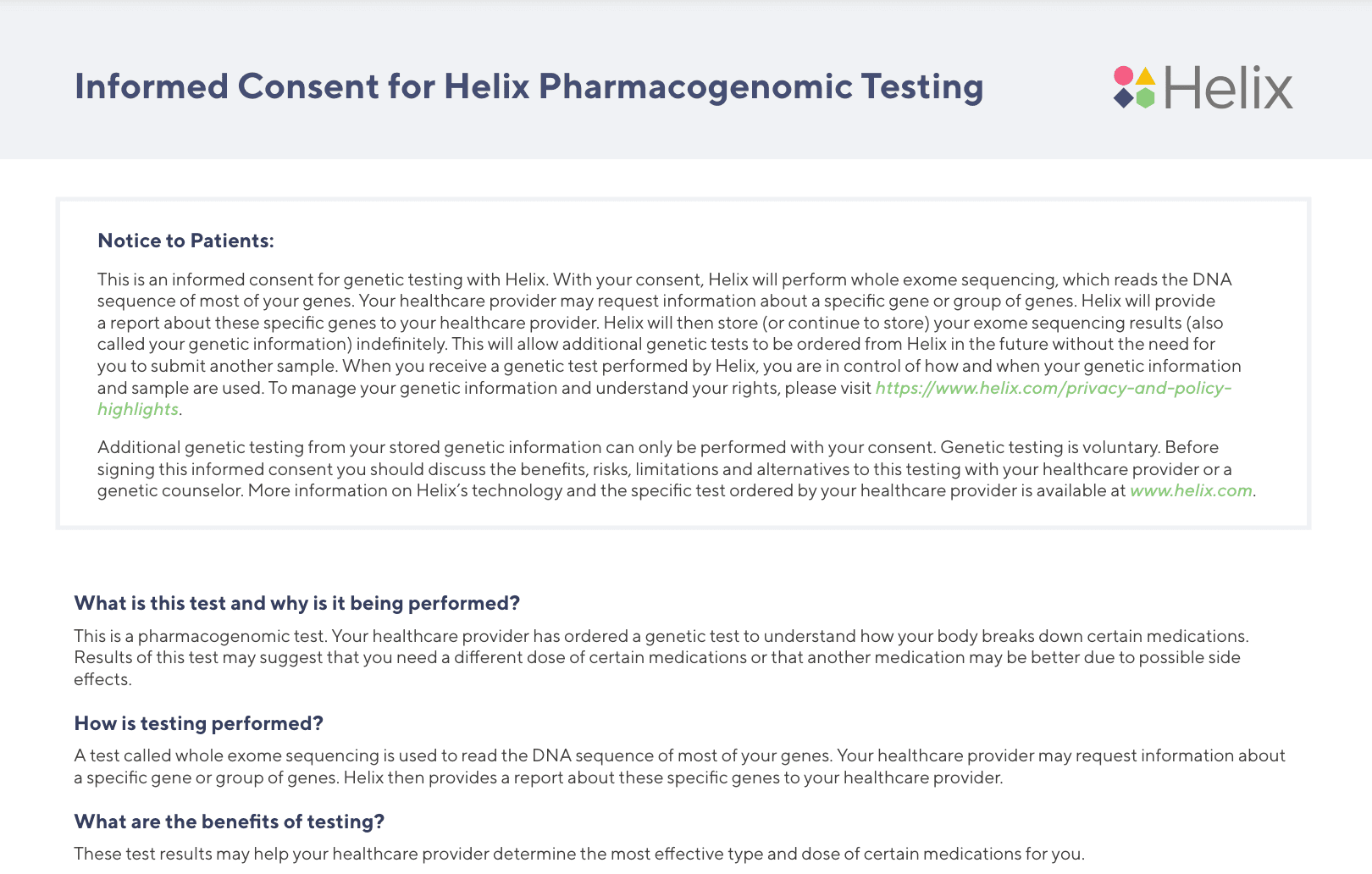
Task: Click the navy diamond in Helix logo
Action: (x=1123, y=98)
